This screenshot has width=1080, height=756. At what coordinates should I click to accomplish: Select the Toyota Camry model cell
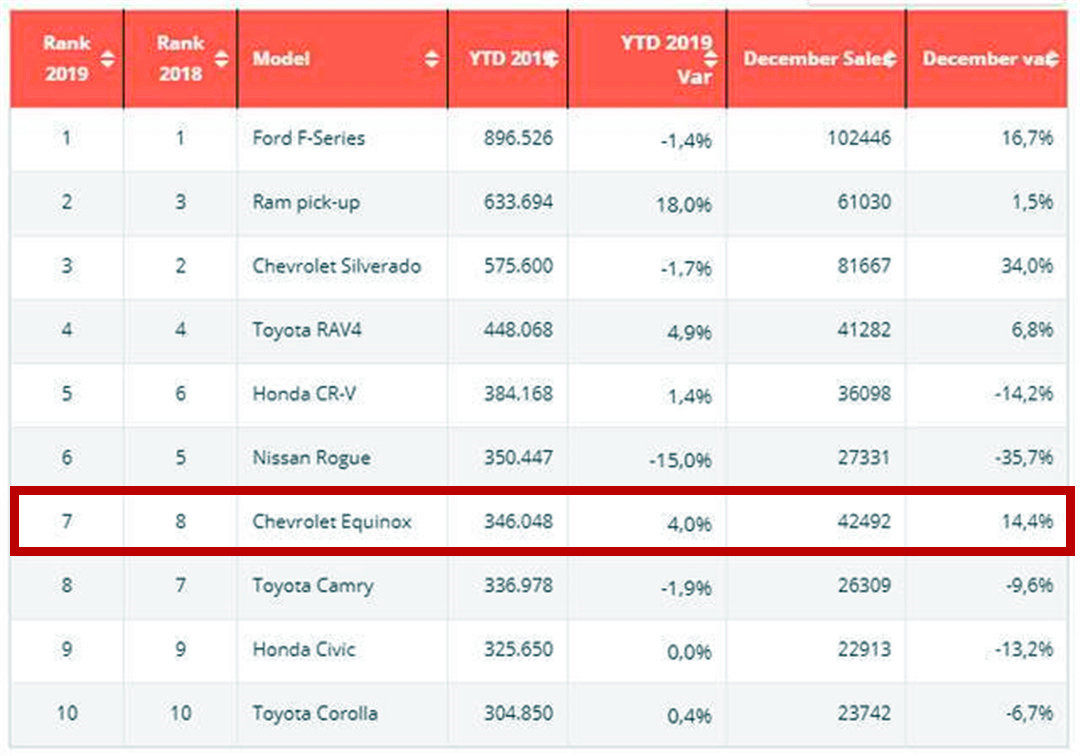click(x=312, y=586)
